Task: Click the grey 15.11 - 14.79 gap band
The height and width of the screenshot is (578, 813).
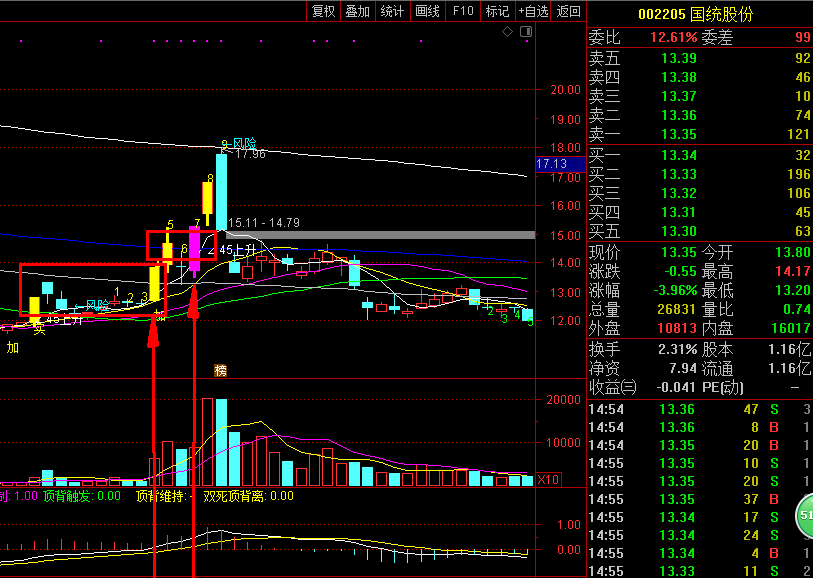Action: pos(381,235)
